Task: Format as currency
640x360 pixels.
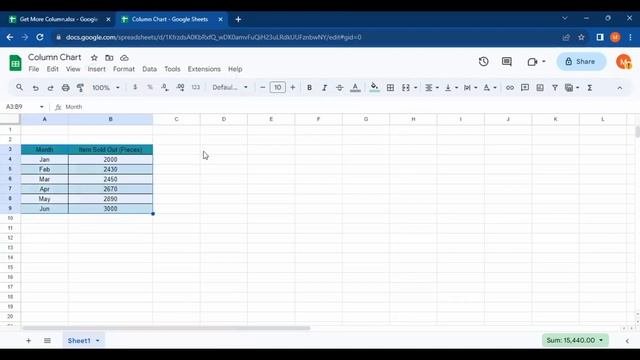Action: click(135, 87)
